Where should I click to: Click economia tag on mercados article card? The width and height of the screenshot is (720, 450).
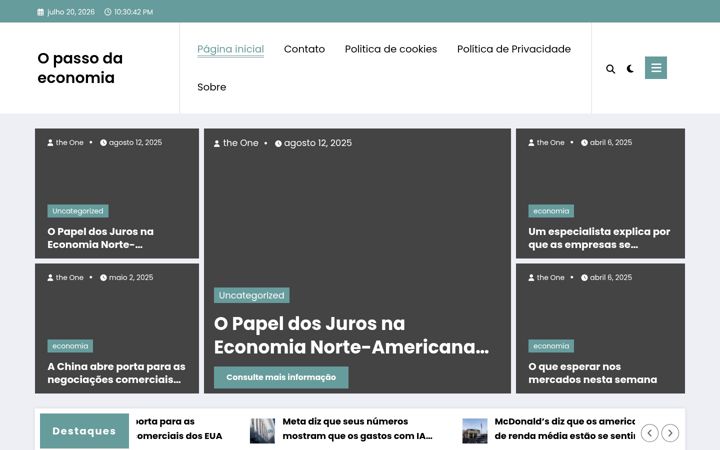(x=551, y=346)
